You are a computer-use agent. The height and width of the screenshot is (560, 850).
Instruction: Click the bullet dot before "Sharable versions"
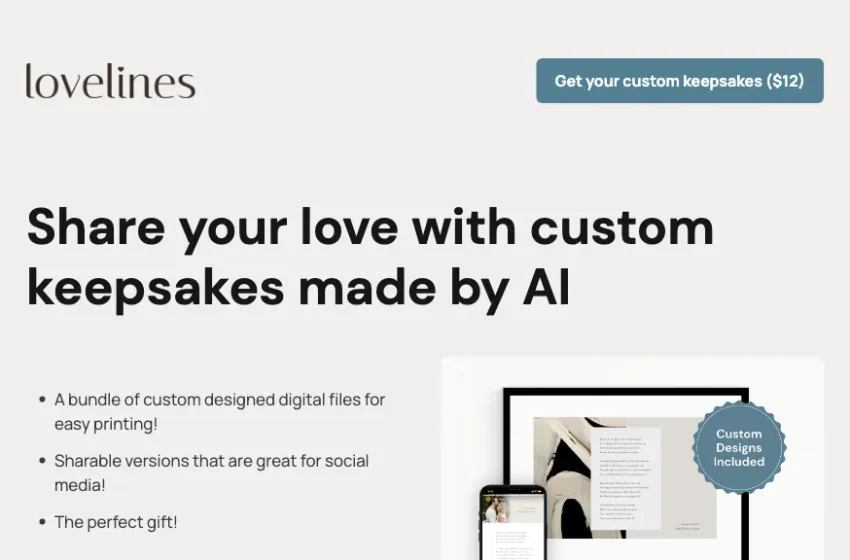[x=42, y=461]
